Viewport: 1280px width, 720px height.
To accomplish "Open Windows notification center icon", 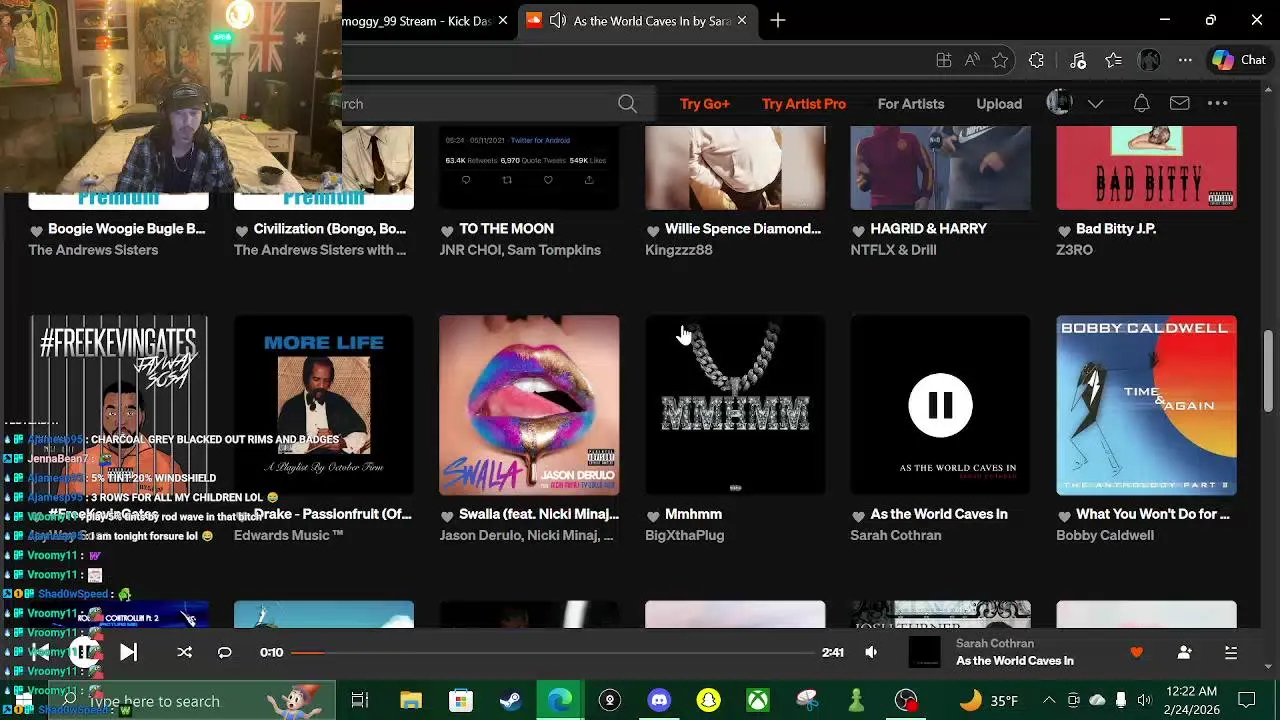I will [x=1247, y=701].
